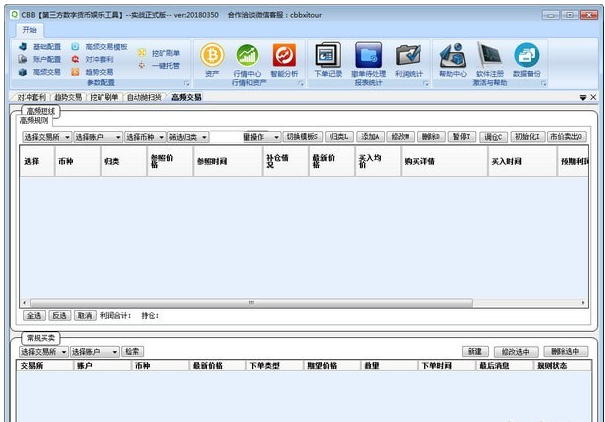
Task: Click the 反选 invert selection button
Action: coord(59,316)
